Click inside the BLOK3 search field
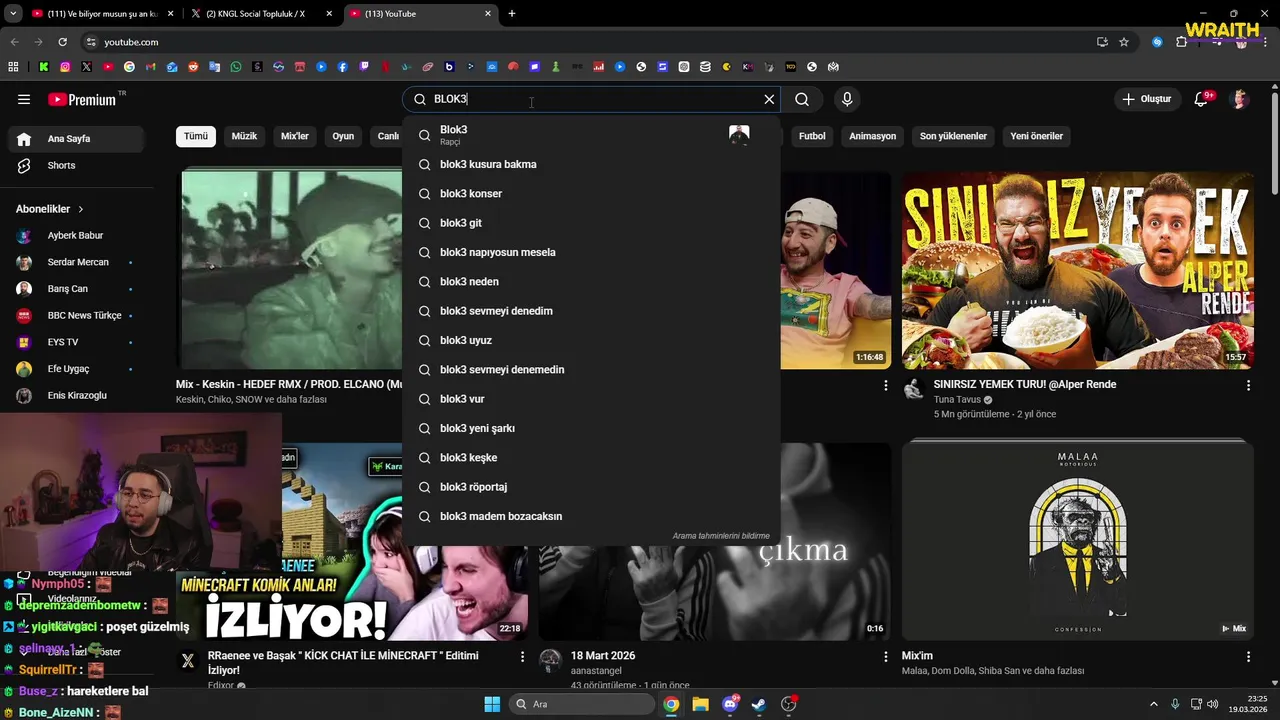 pyautogui.click(x=590, y=99)
